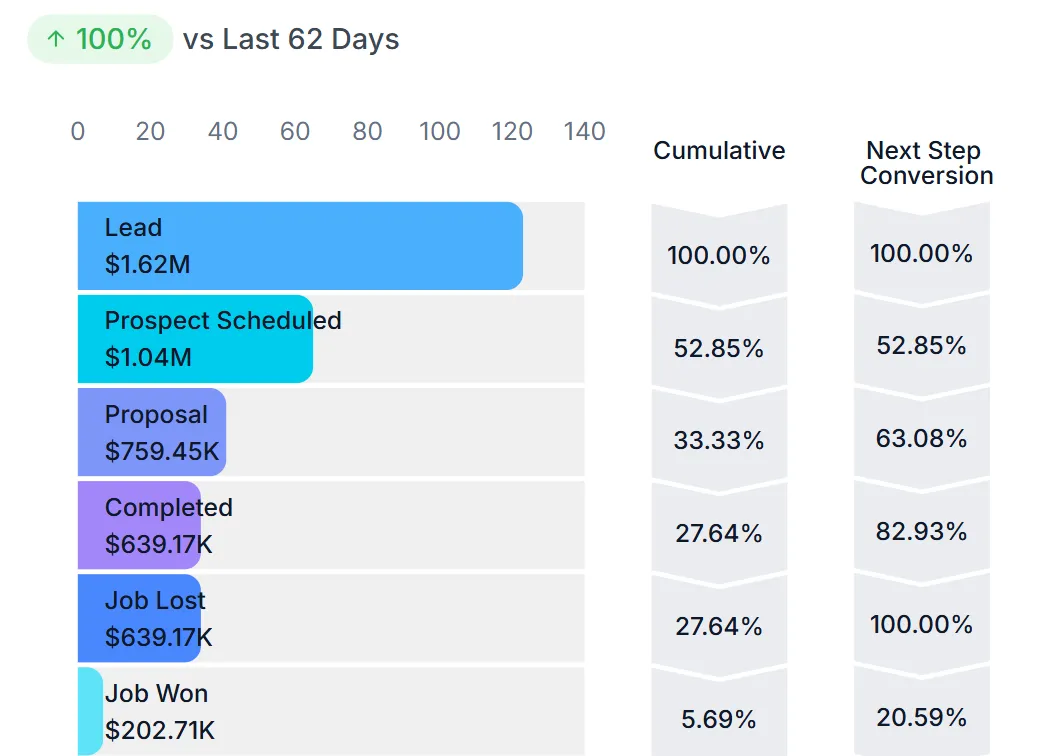The height and width of the screenshot is (756, 1045).
Task: Click the Cumulative column header
Action: coord(719,151)
